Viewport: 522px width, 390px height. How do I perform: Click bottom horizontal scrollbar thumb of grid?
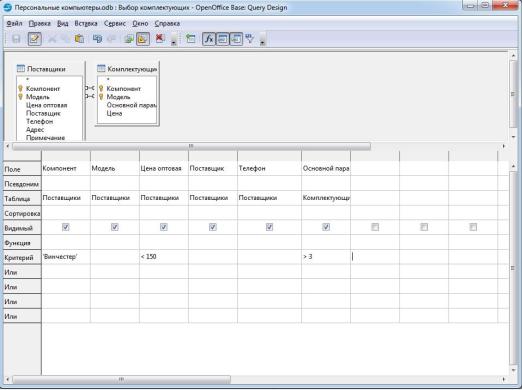coord(121,379)
